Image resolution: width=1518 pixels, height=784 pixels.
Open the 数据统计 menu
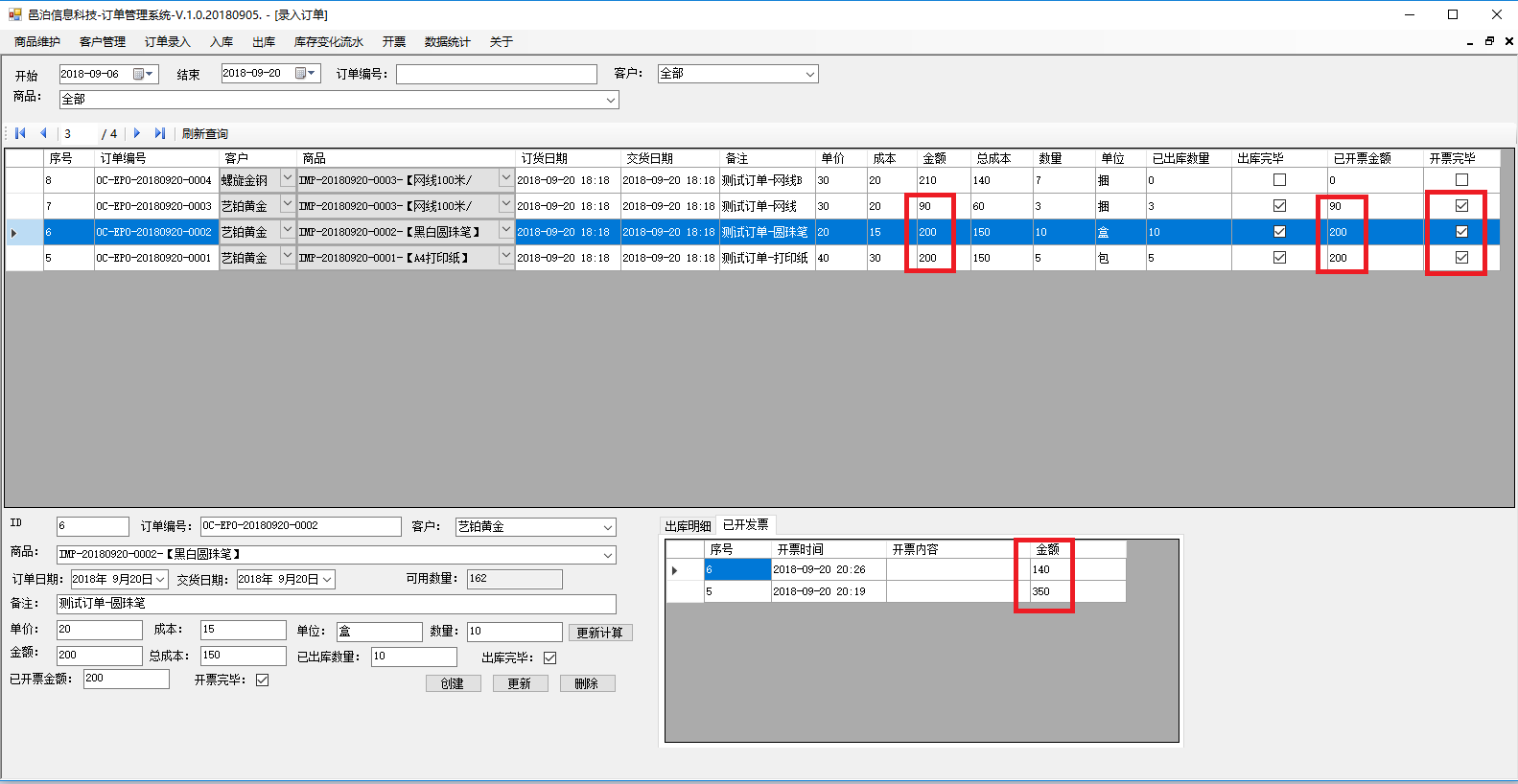pyautogui.click(x=448, y=42)
